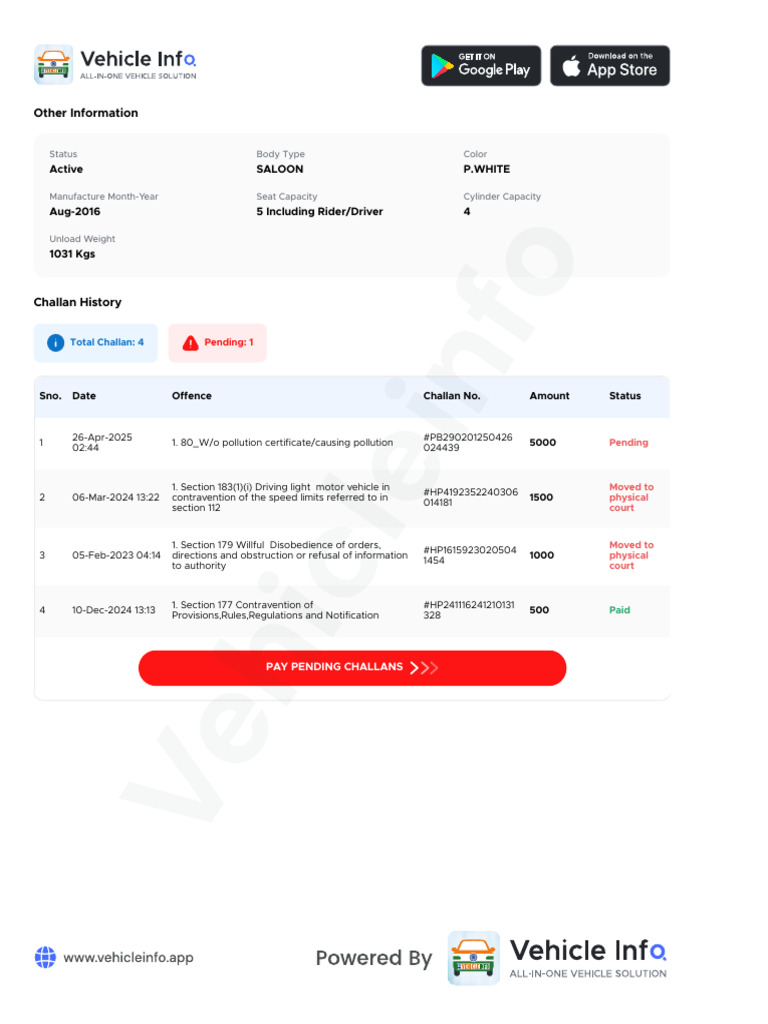Click the 500 amount value
Image resolution: width=768 pixels, height=1024 pixels.
pos(539,610)
